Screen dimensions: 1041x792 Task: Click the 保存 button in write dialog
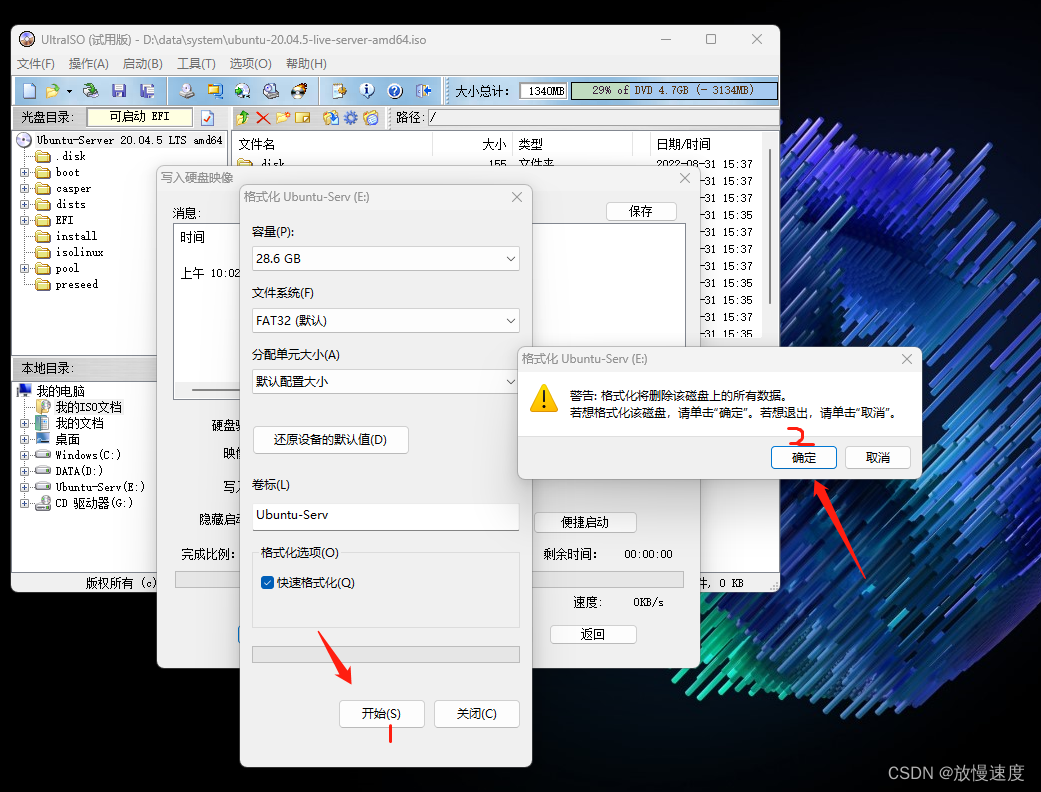point(641,211)
